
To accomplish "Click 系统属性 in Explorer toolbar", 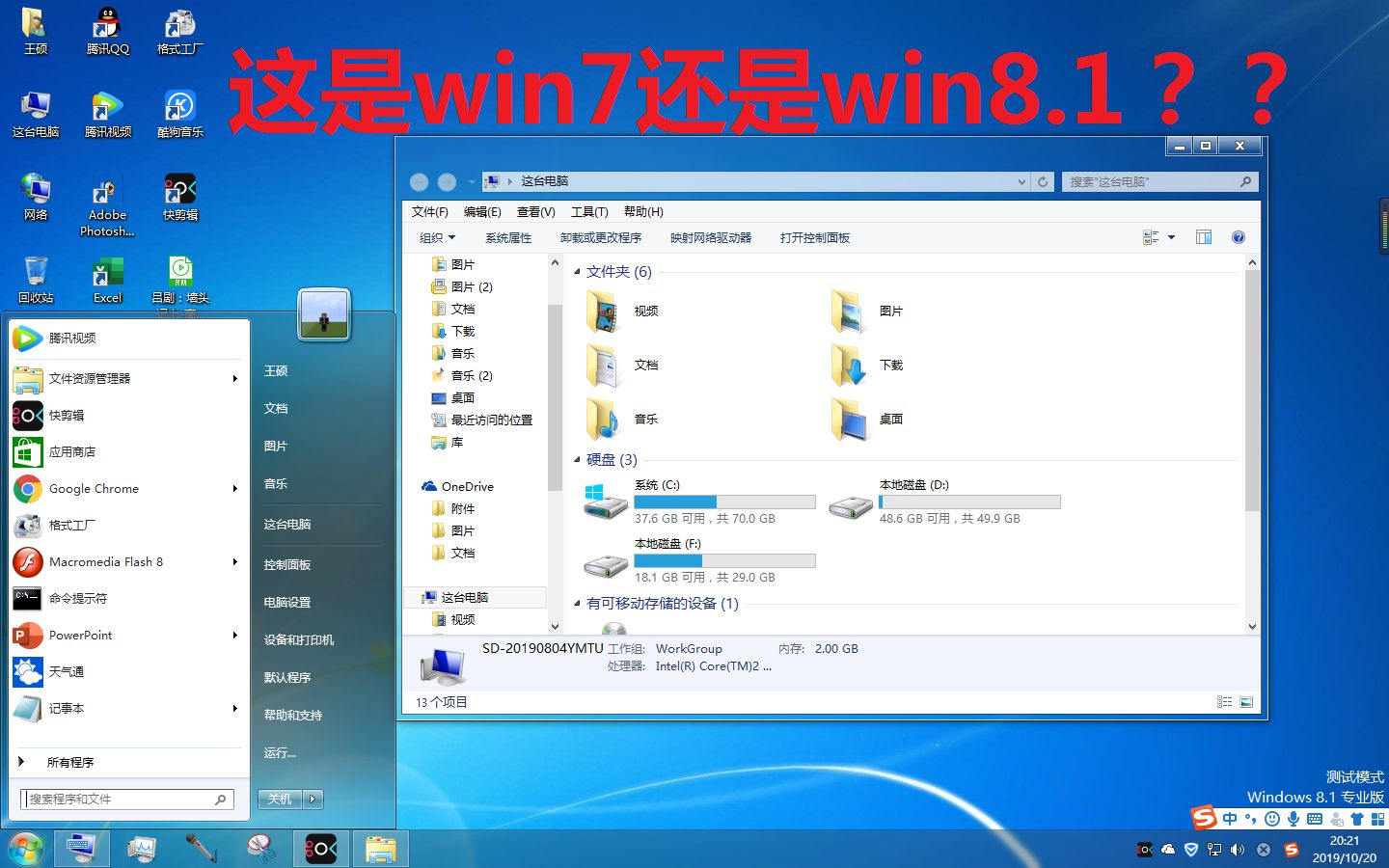I will 508,237.
